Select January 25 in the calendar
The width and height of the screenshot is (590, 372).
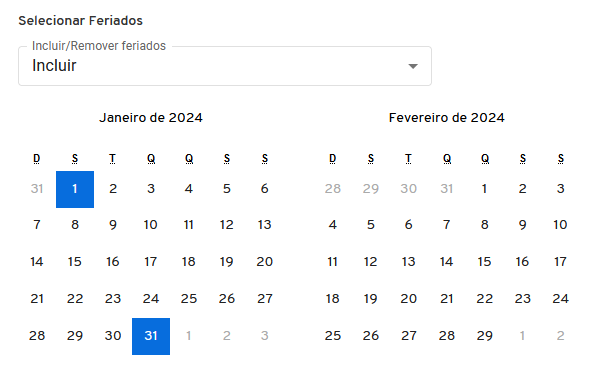[189, 299]
